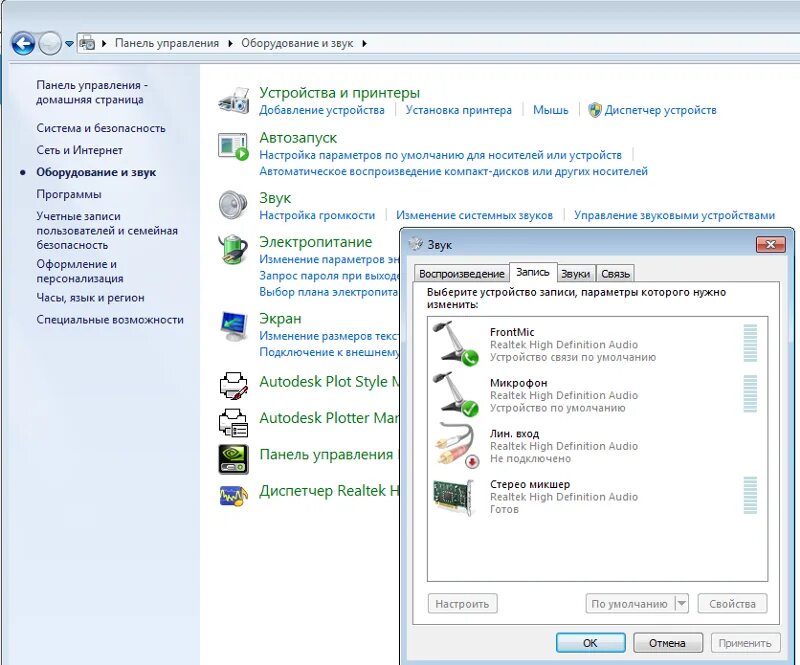This screenshot has height=665, width=800.
Task: Click the Звук speaker icon
Action: click(233, 205)
